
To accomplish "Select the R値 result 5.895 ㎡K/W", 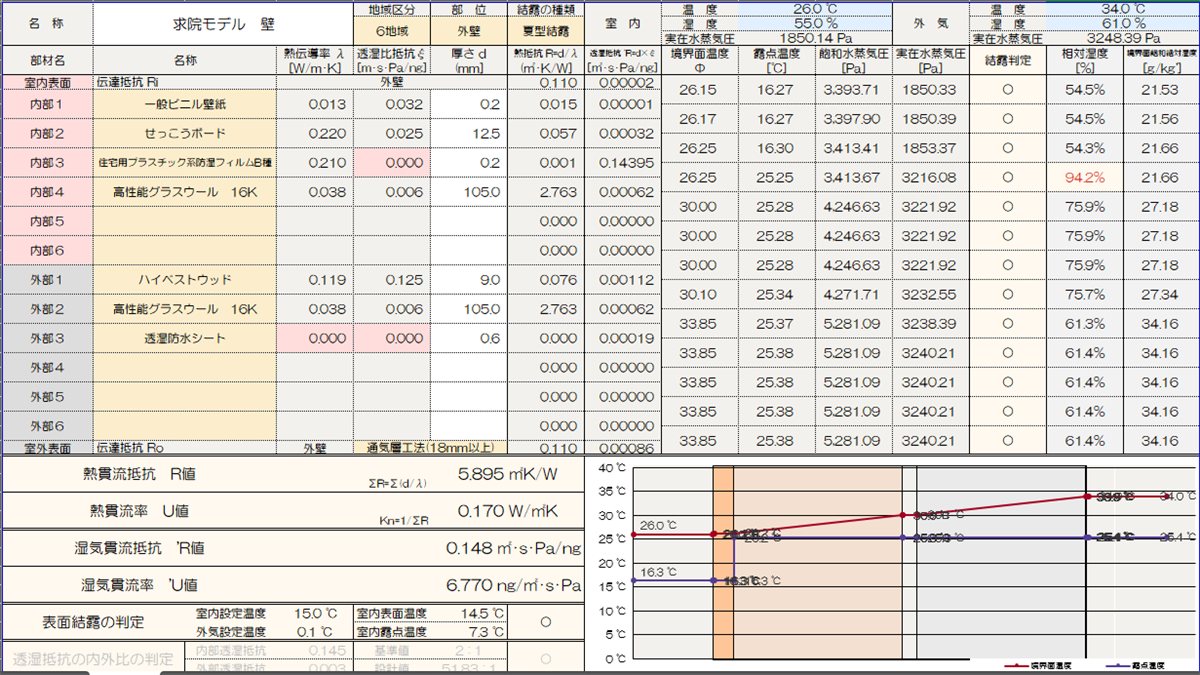I will (x=506, y=475).
